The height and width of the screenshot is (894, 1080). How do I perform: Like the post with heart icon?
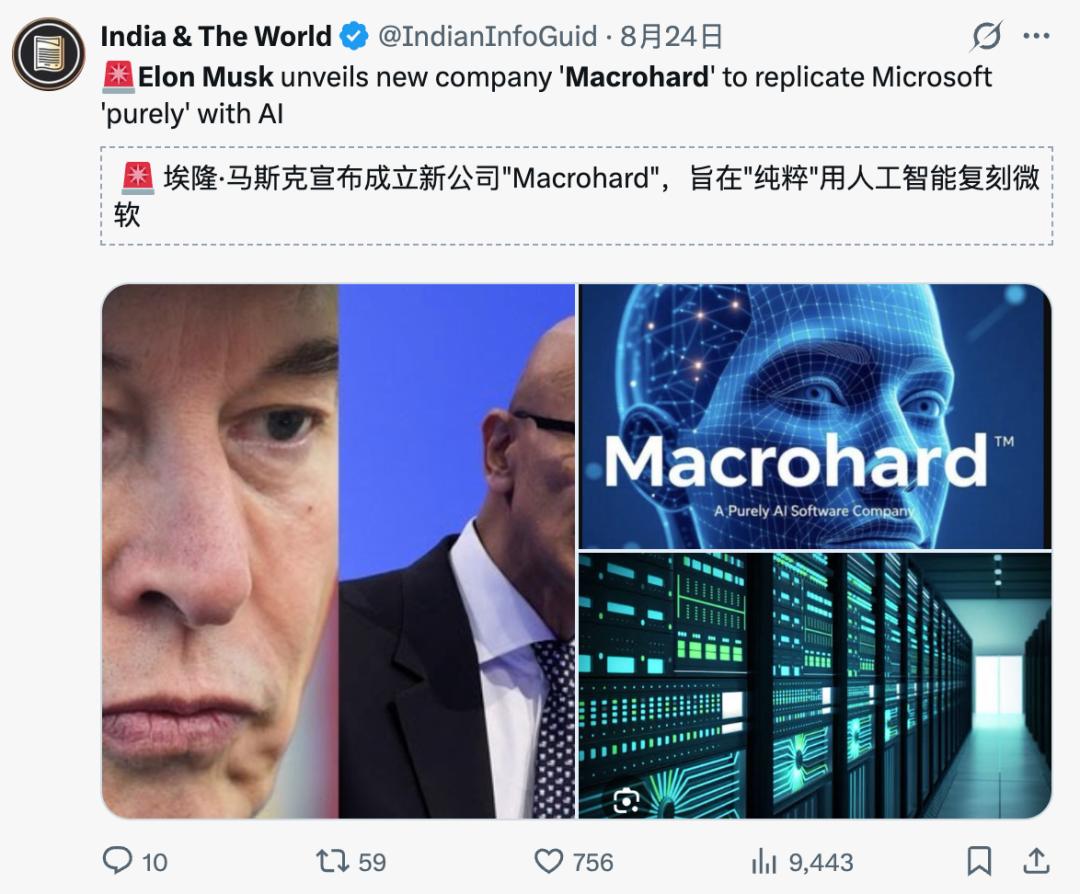pyautogui.click(x=548, y=862)
